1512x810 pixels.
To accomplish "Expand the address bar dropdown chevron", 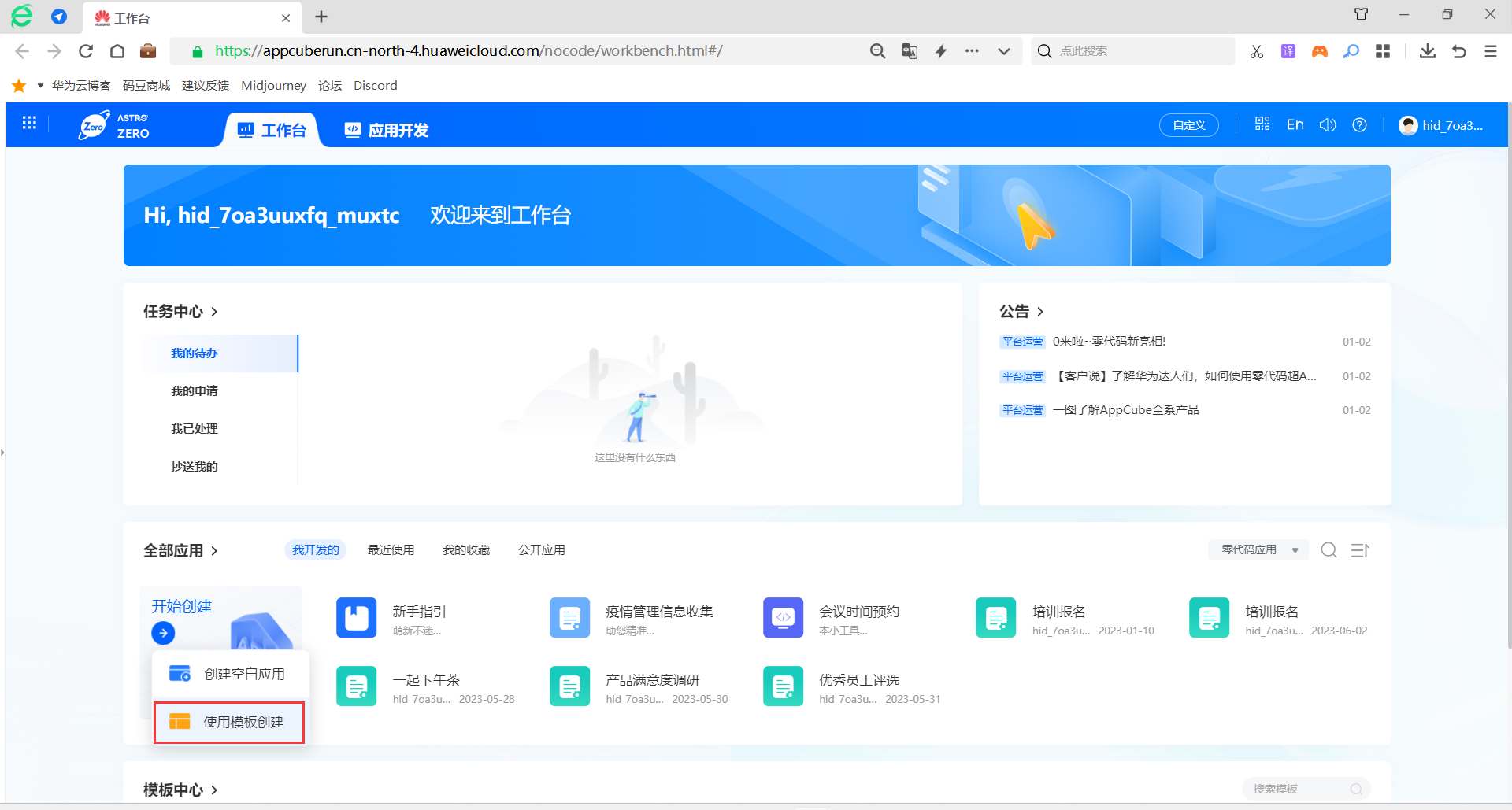I will (1004, 51).
